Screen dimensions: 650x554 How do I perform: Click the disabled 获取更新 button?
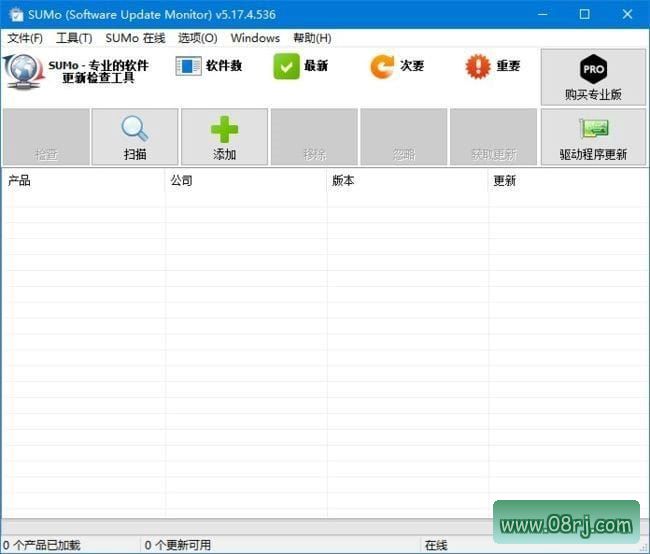coord(493,137)
